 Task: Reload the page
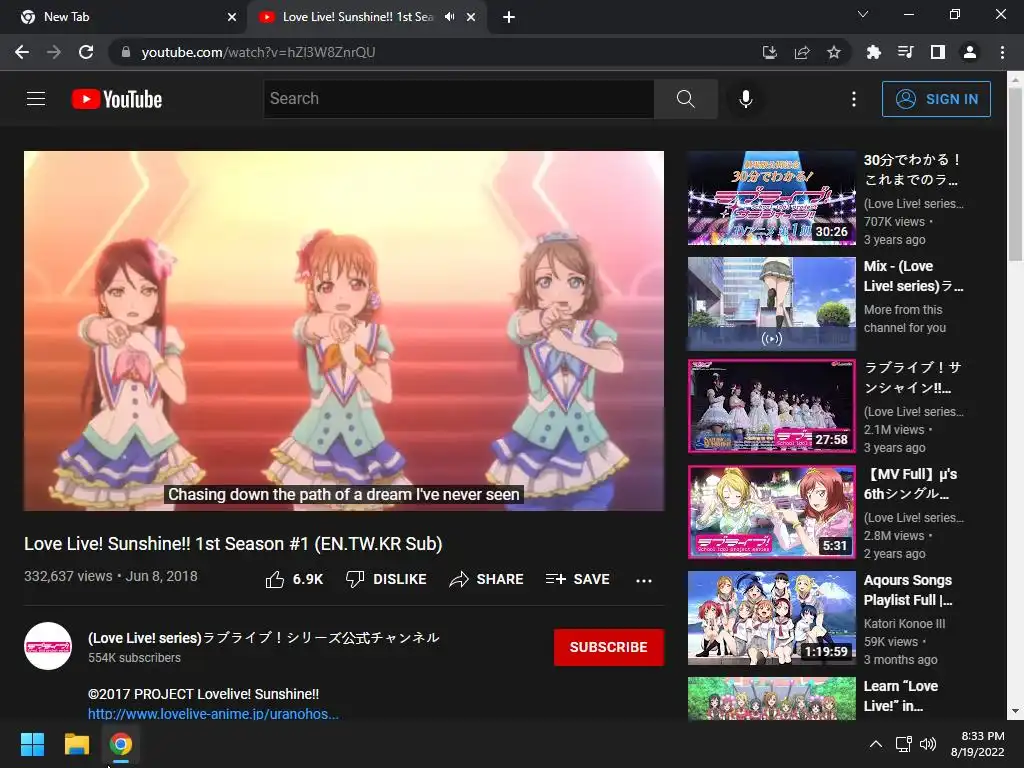[86, 52]
